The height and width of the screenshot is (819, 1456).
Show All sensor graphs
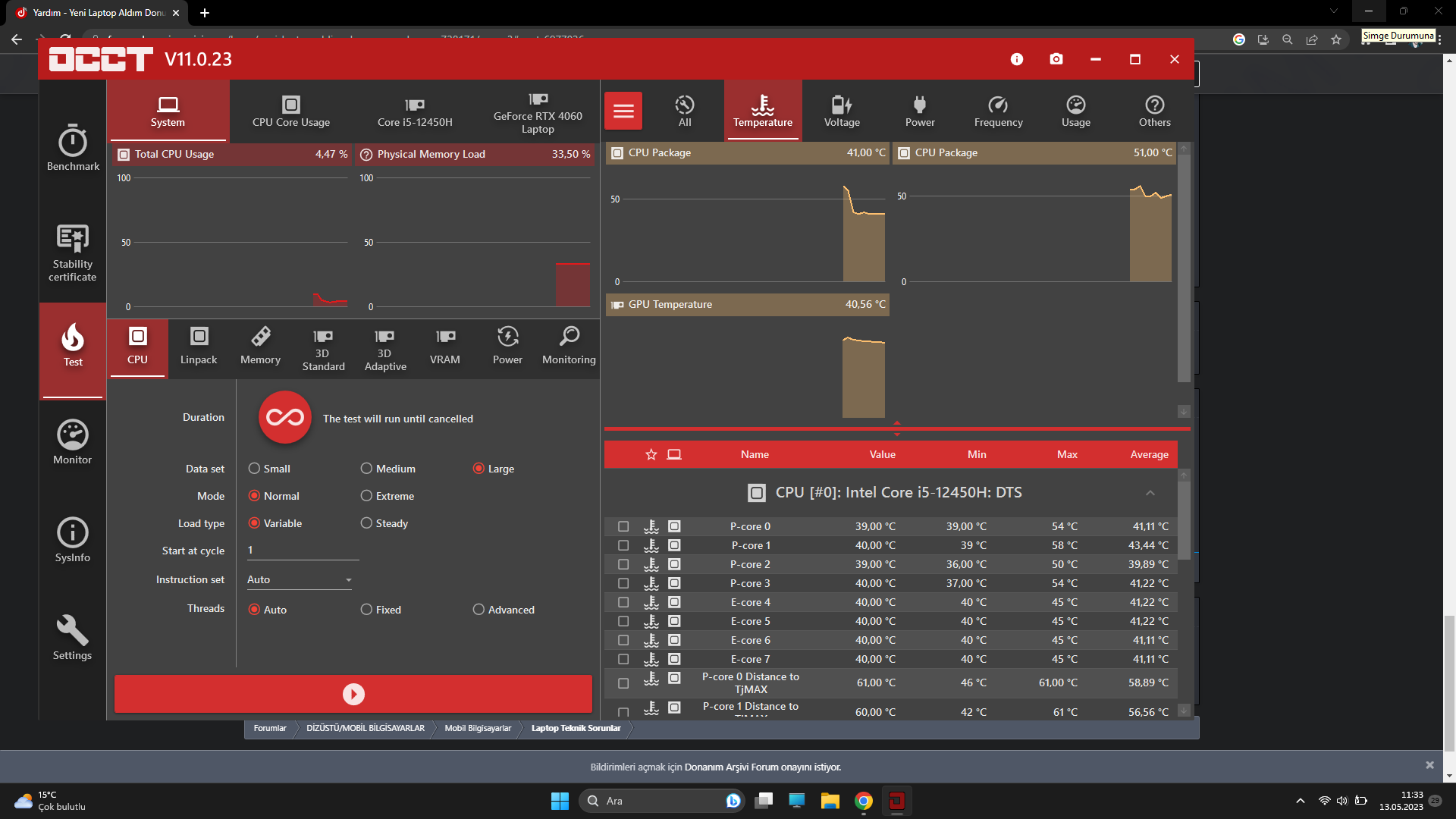(685, 111)
